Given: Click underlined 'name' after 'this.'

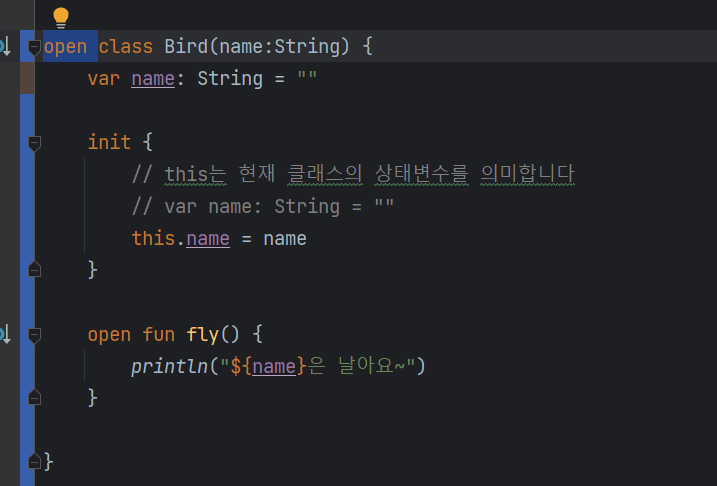Looking at the screenshot, I should point(208,239).
